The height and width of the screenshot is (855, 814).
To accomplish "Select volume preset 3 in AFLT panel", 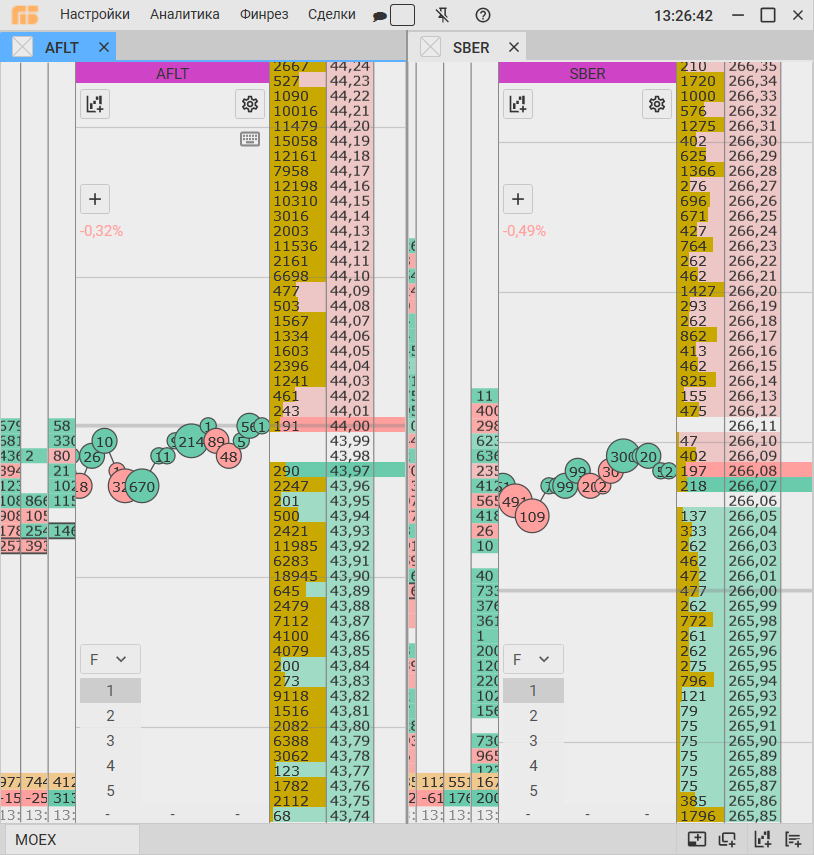I will (110, 741).
